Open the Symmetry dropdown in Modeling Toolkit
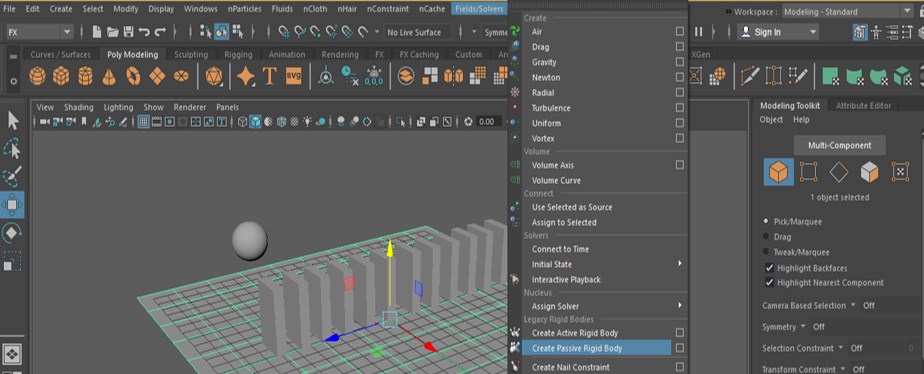Viewport: 924px width, 374px height. pos(803,326)
